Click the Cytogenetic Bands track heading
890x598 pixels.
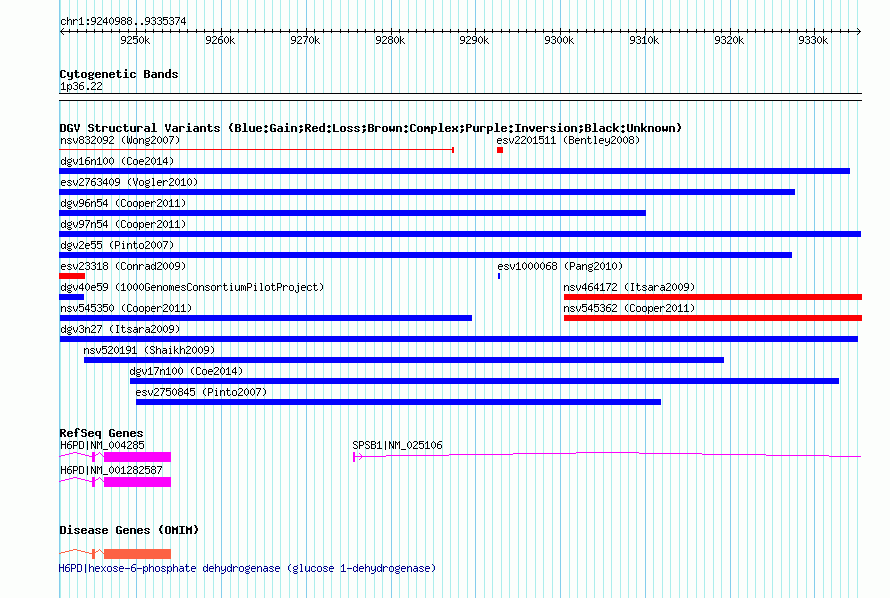coord(119,74)
